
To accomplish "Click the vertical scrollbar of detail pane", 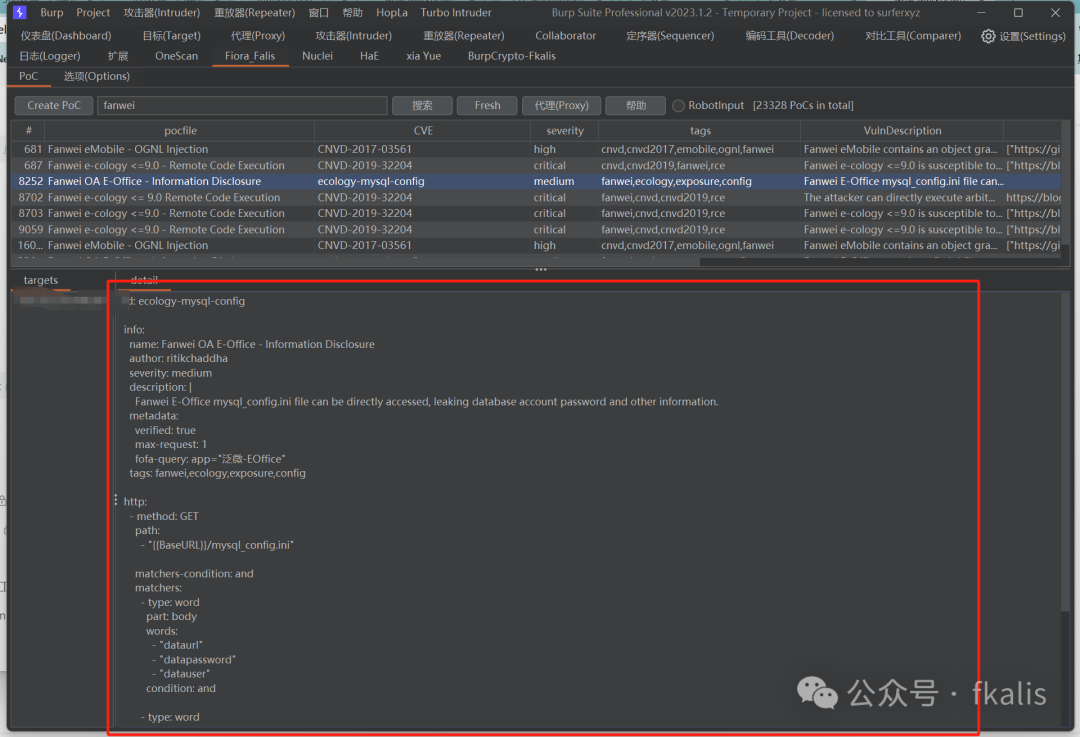I will coord(1066,451).
